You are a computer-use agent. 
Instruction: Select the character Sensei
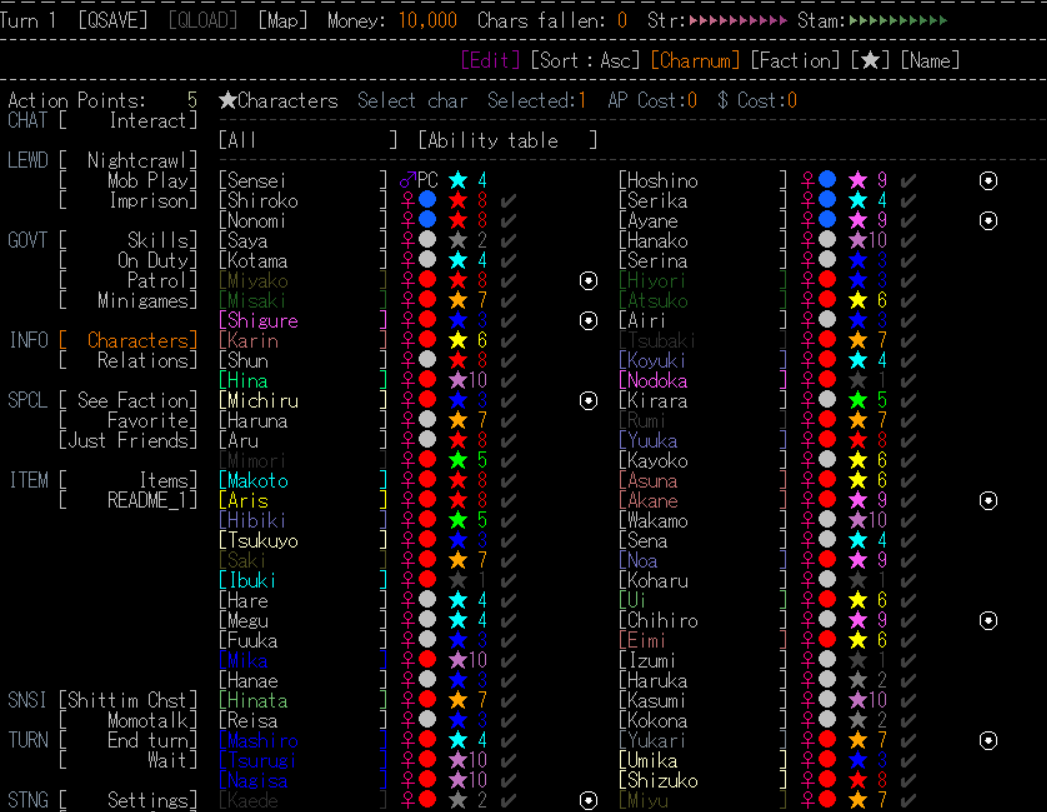point(303,180)
